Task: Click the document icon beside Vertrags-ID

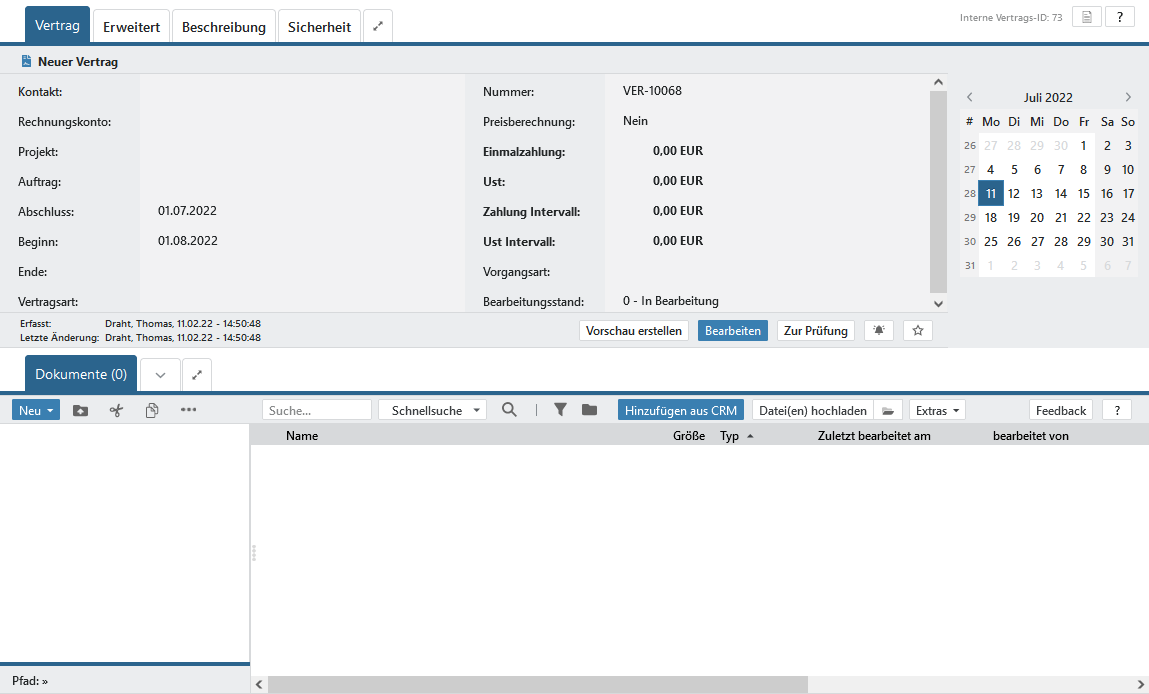Action: click(x=1086, y=17)
